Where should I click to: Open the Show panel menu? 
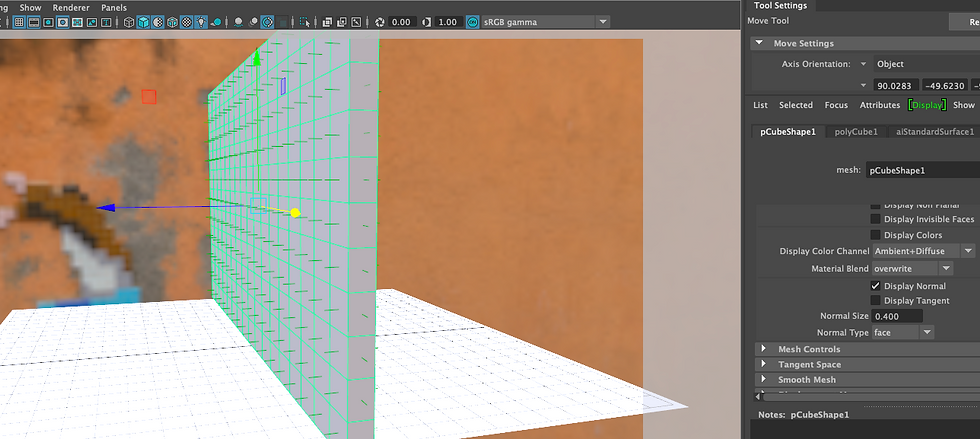(30, 8)
